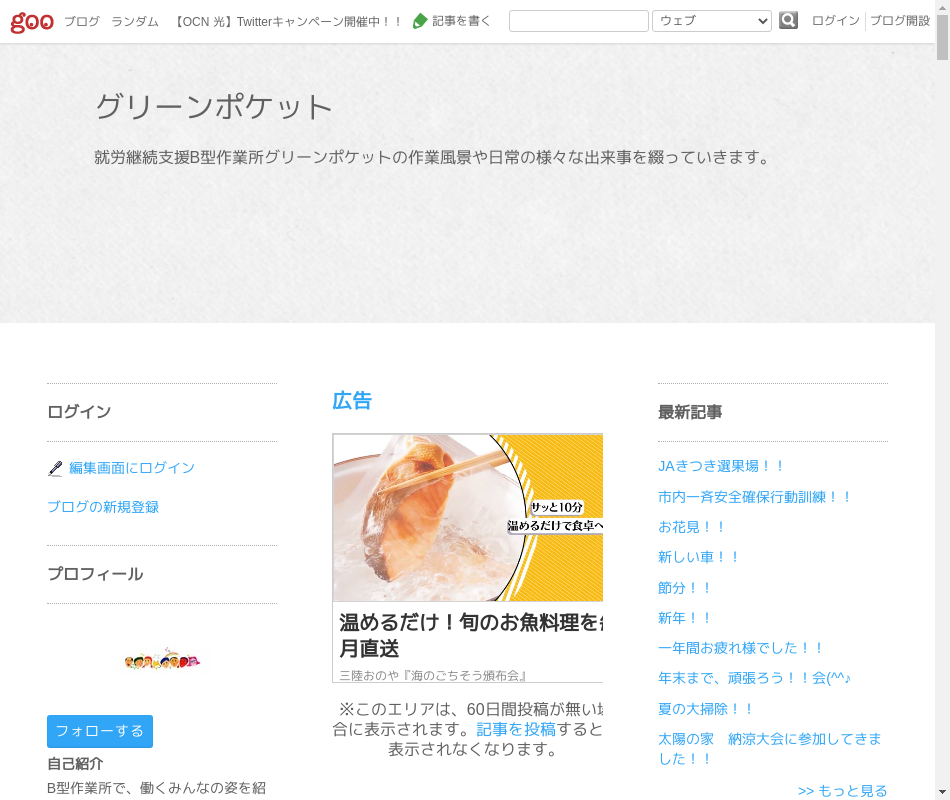
Task: Open the OCN 光 Twitter campaign link
Action: pos(288,21)
